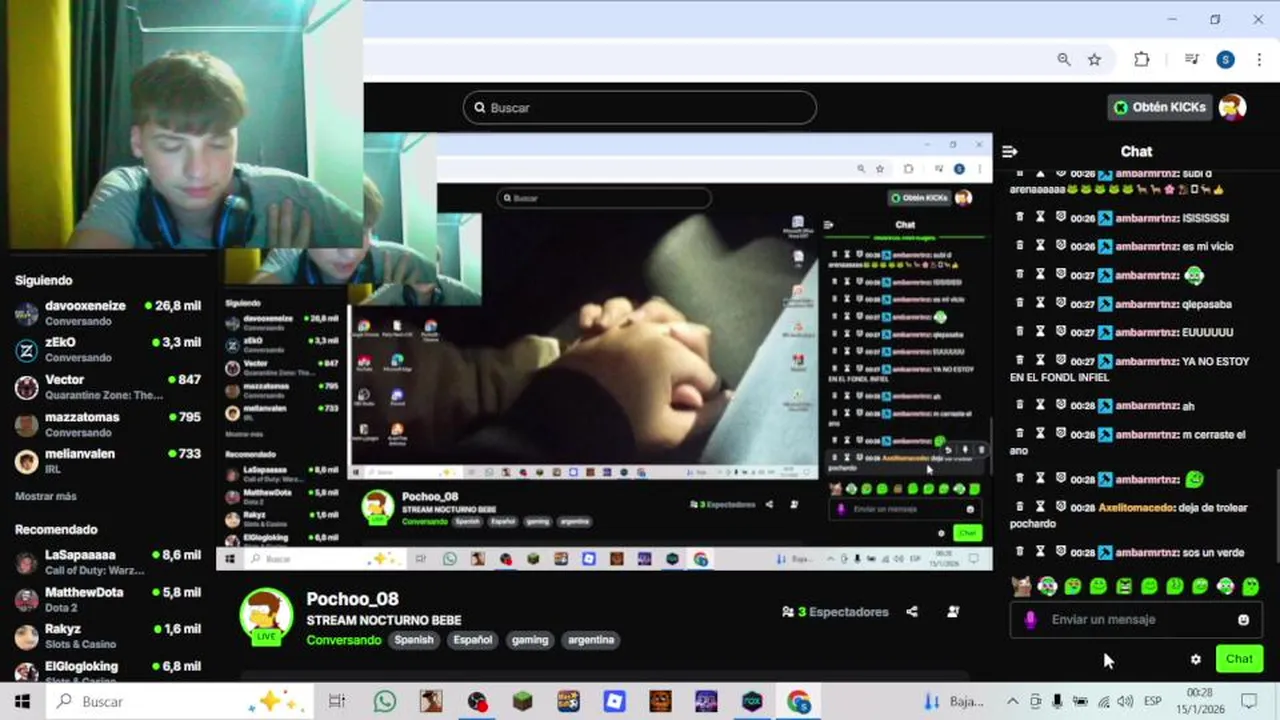Switch the ESP keyboard language indicator
Image resolution: width=1280 pixels, height=720 pixels.
point(1153,701)
